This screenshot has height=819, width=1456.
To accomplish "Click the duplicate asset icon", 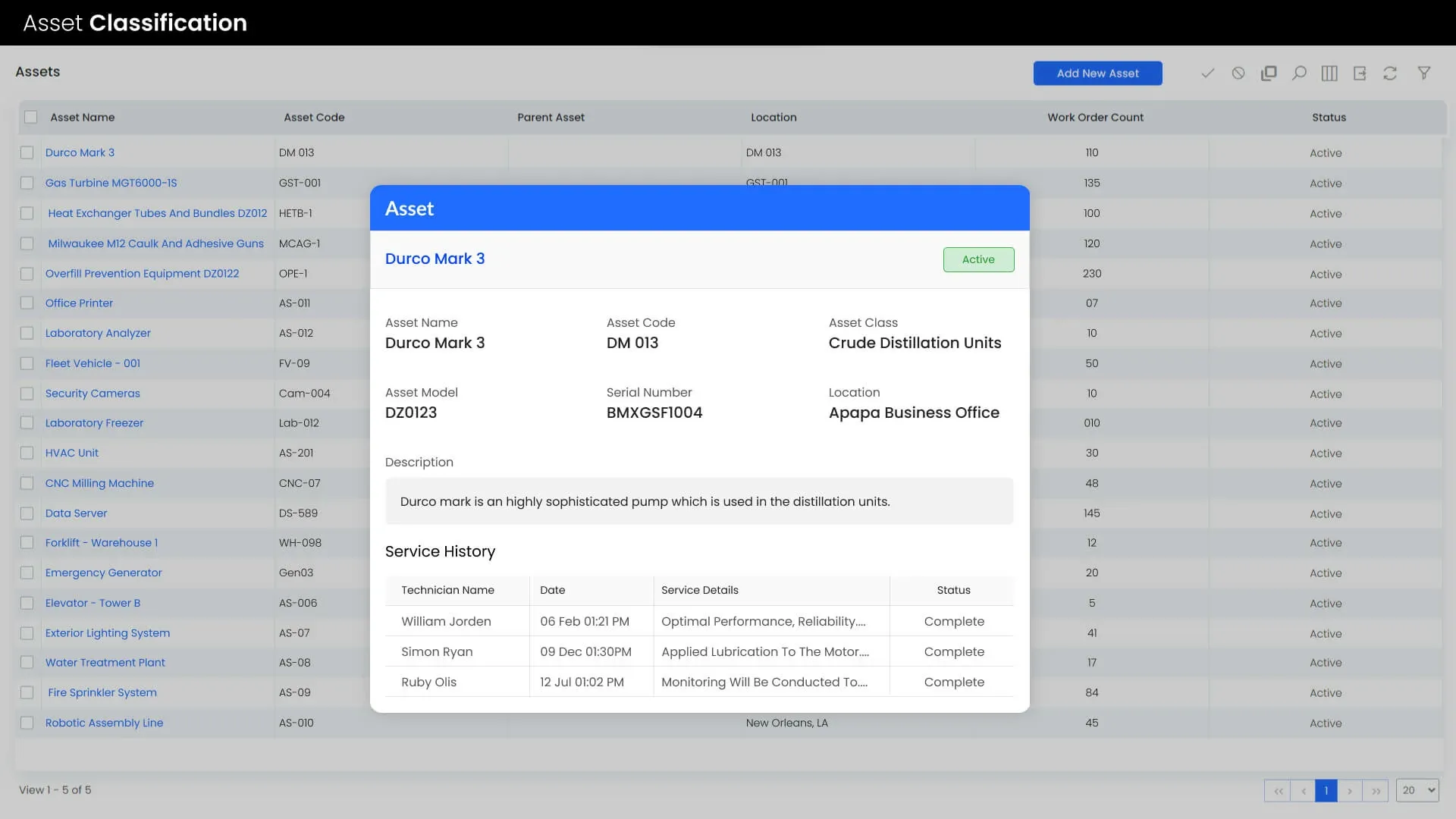I will coord(1269,73).
